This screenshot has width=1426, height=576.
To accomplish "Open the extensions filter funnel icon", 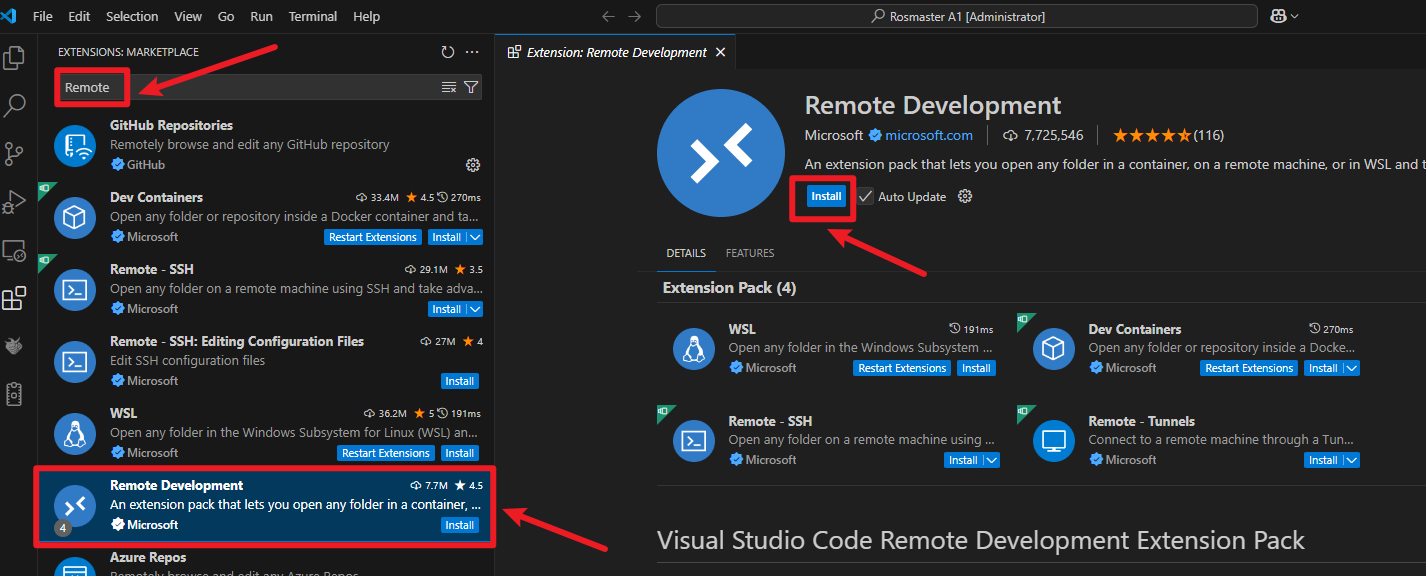I will (x=471, y=87).
